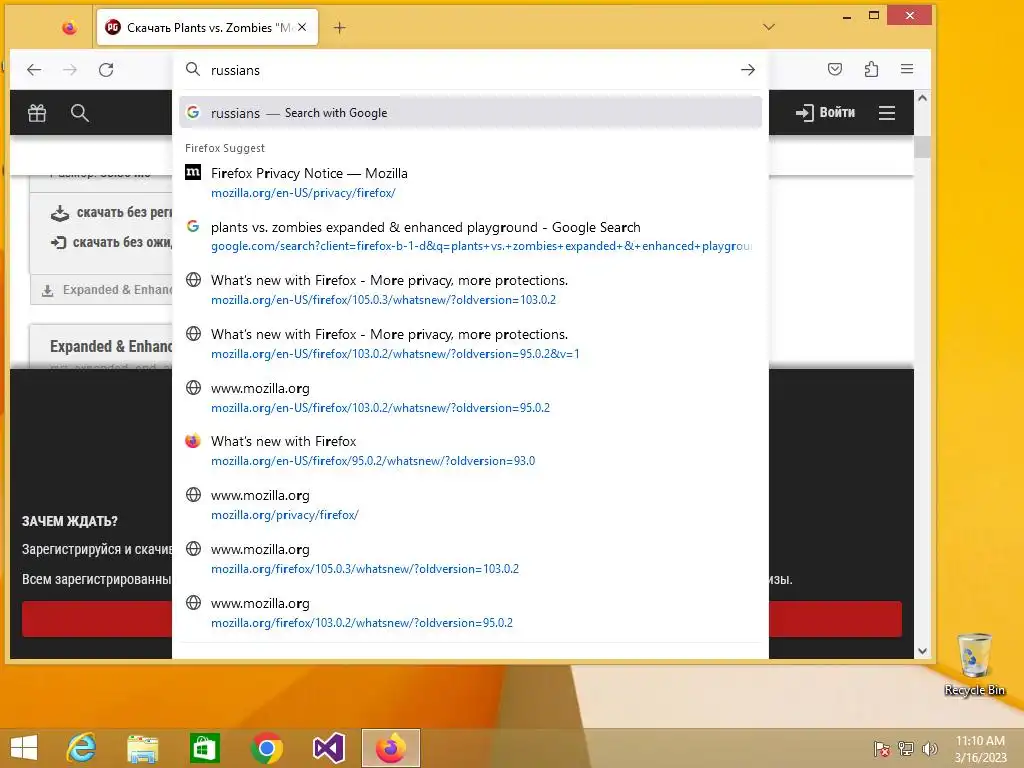Open the mozilla.org/privacy/firefox/ suggestion
This screenshot has width=1024, height=768.
pos(470,505)
